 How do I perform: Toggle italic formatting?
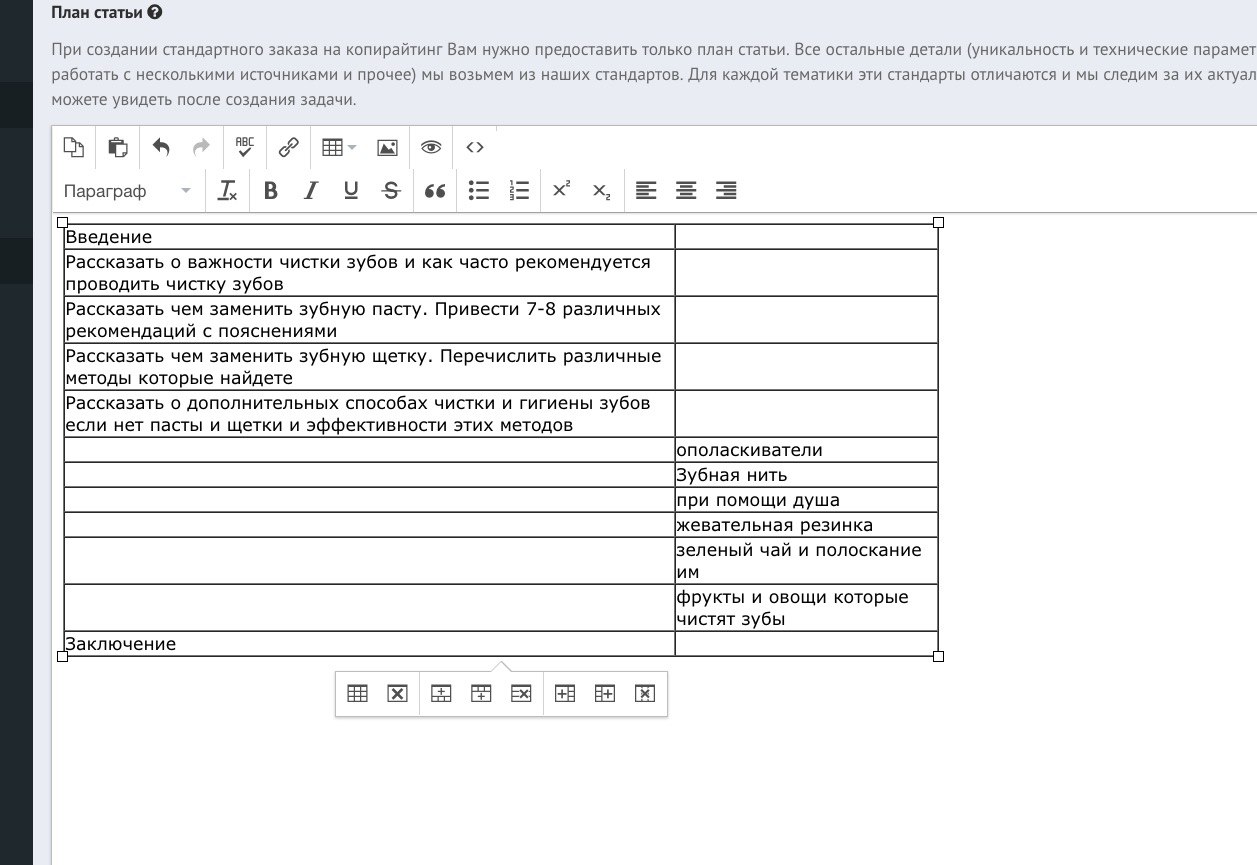point(311,190)
